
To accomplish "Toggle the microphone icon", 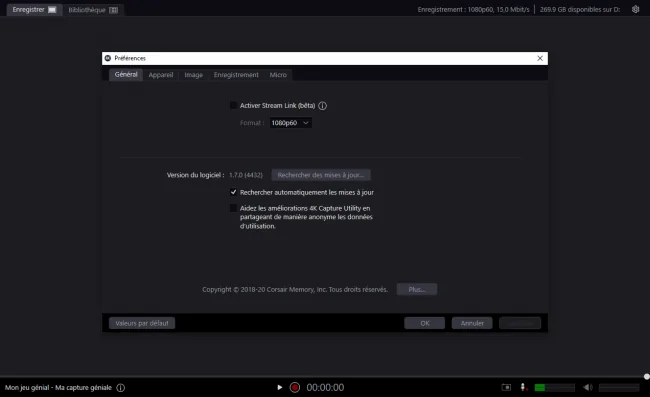I will click(523, 387).
